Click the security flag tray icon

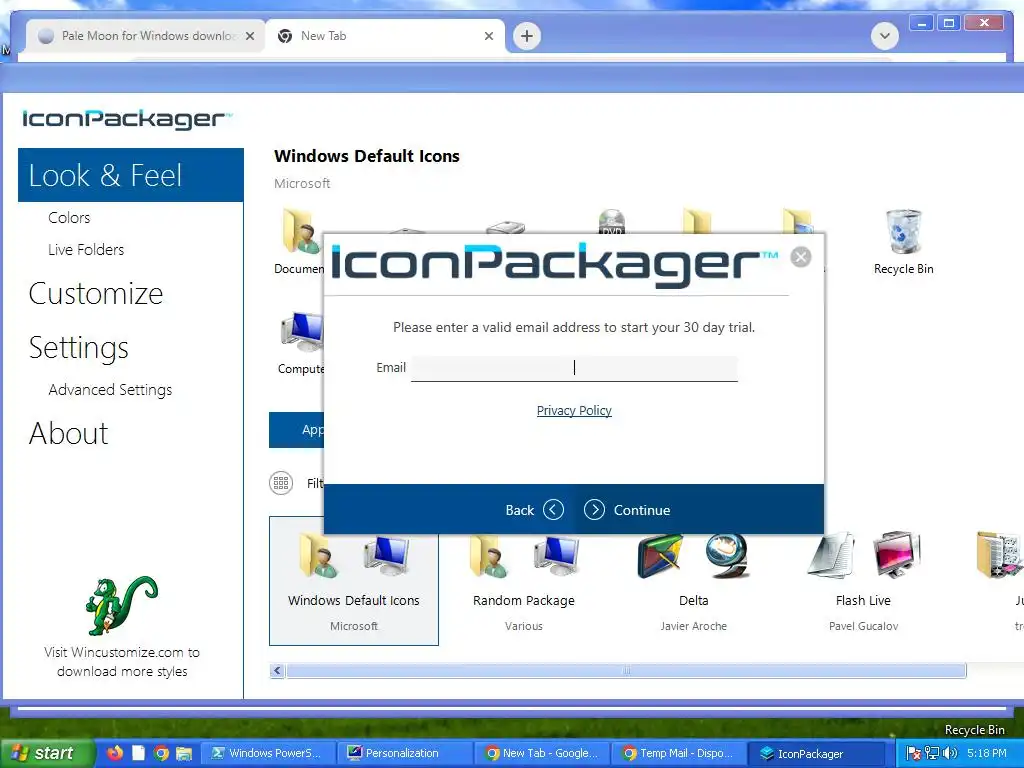pos(914,753)
